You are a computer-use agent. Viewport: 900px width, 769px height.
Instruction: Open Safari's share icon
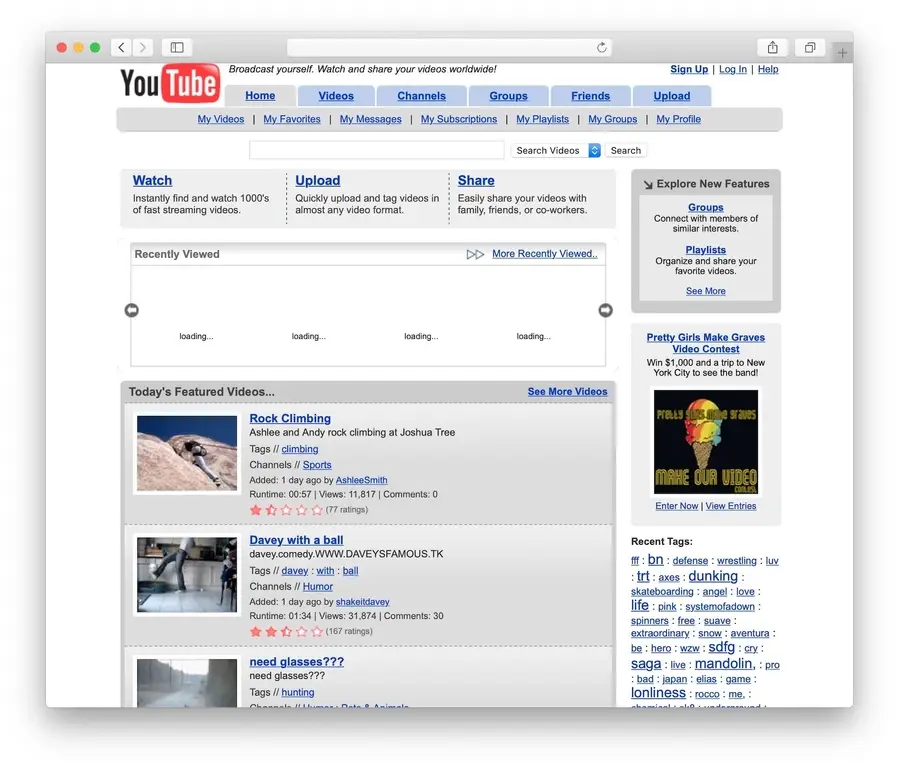(773, 47)
